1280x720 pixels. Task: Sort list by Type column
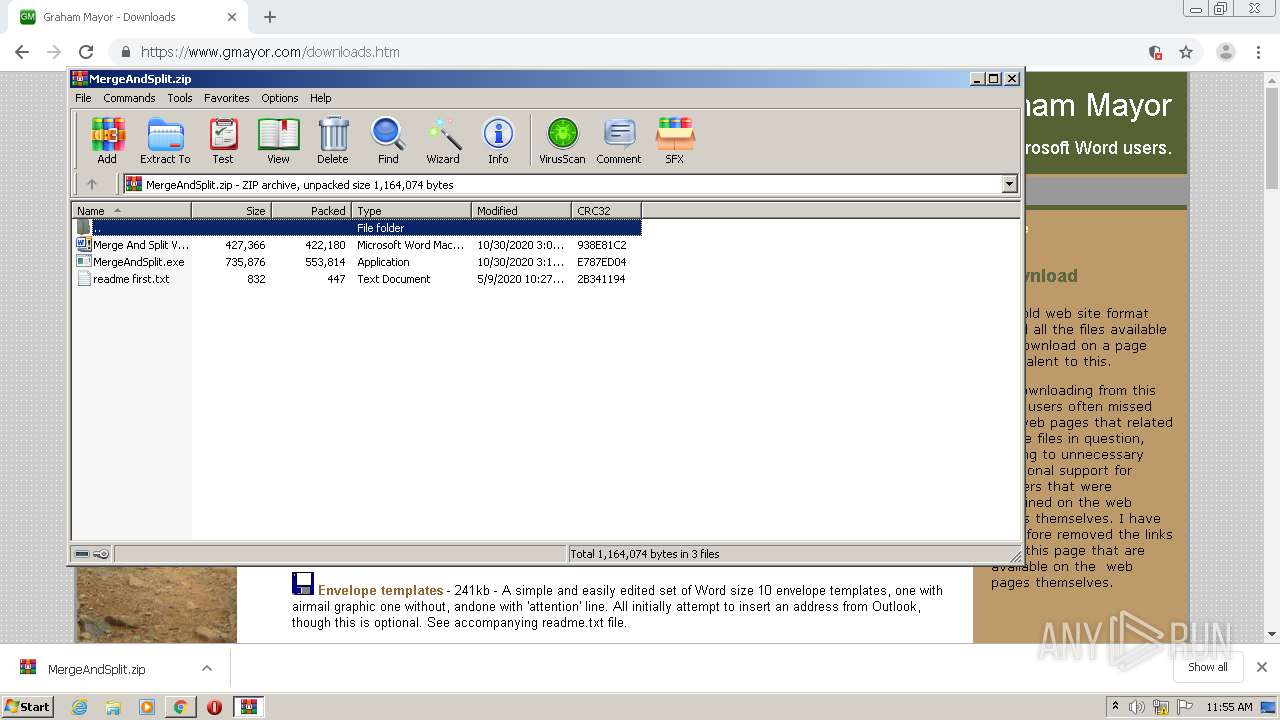[411, 210]
